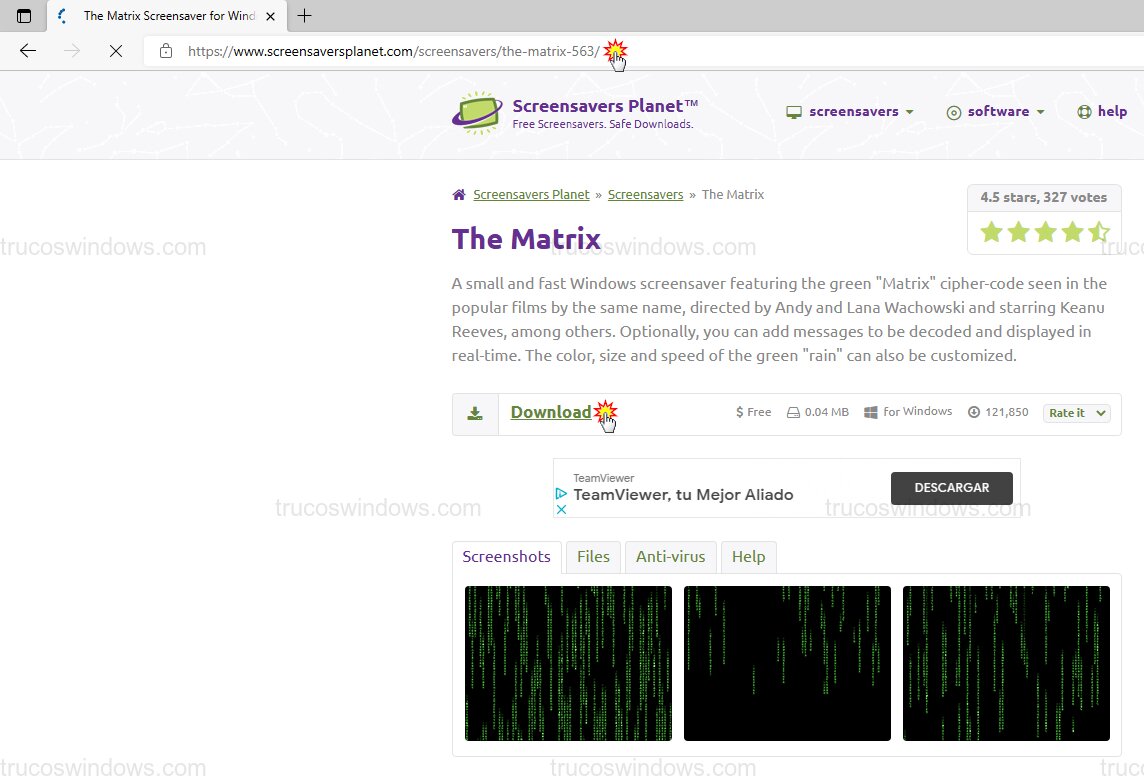Click the download counter icon beside 121,850
Screen dimensions: 1144x778
click(972, 411)
